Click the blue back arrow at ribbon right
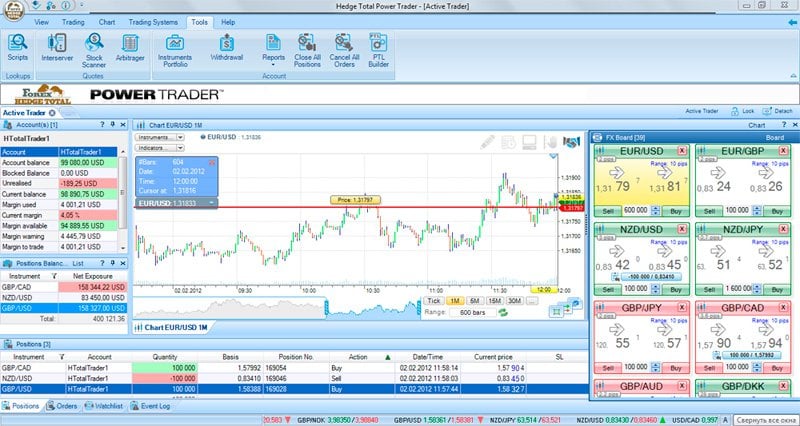This screenshot has height=426, width=800. (792, 22)
